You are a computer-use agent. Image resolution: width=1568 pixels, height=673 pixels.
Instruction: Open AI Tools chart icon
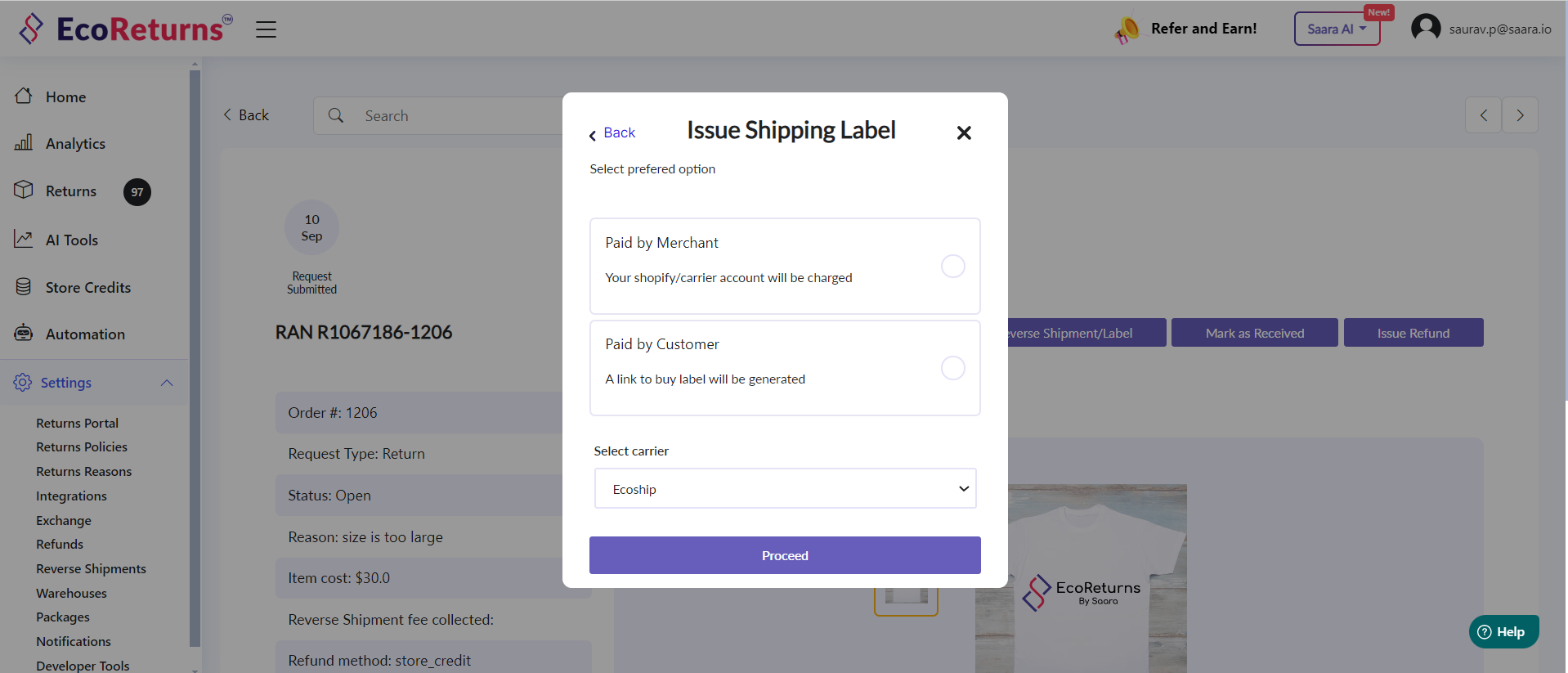(x=24, y=239)
